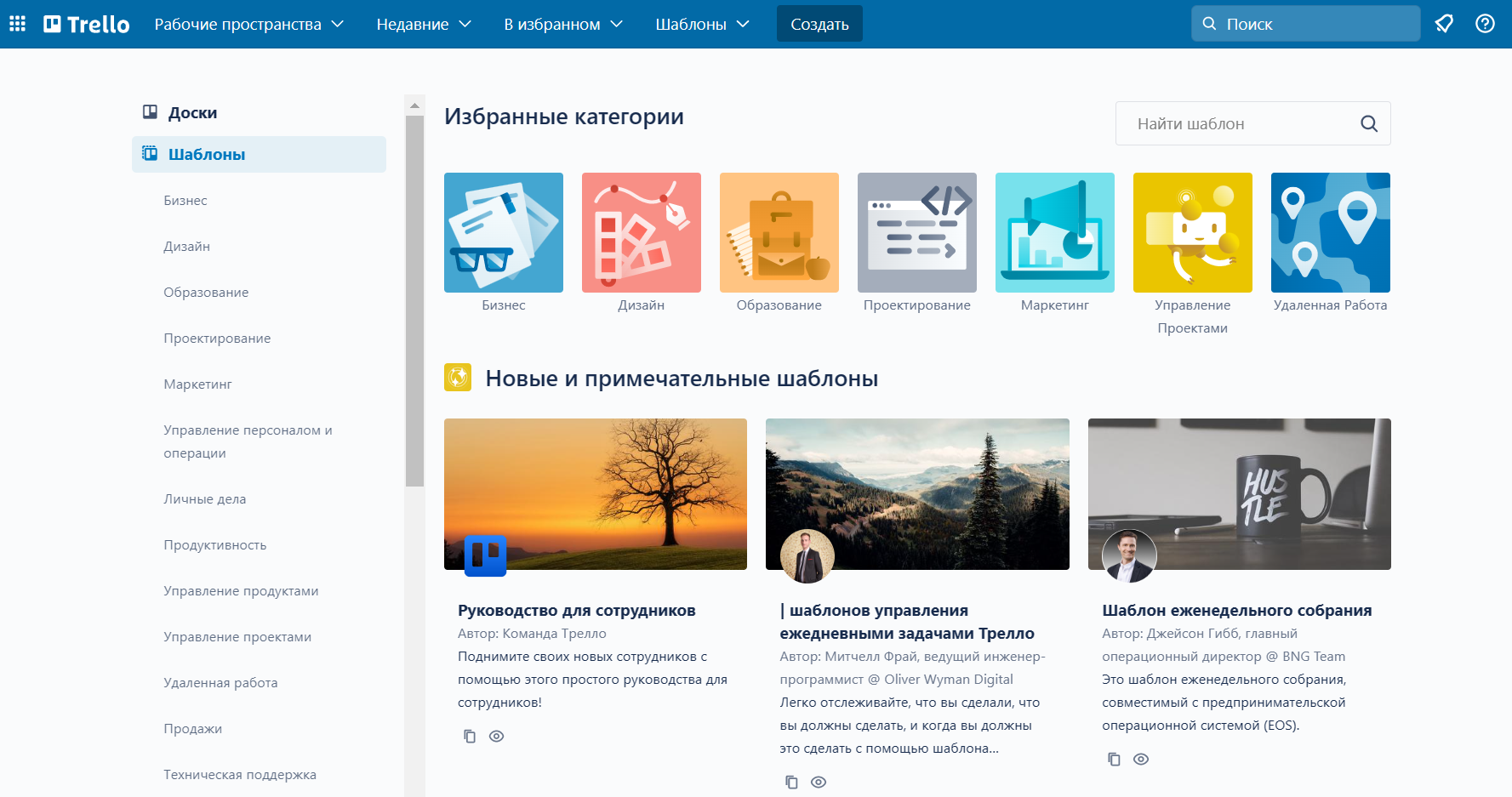Screen dimensions: 1512x797
Task: Select Управление продуктами in sidebar
Action: point(241,591)
